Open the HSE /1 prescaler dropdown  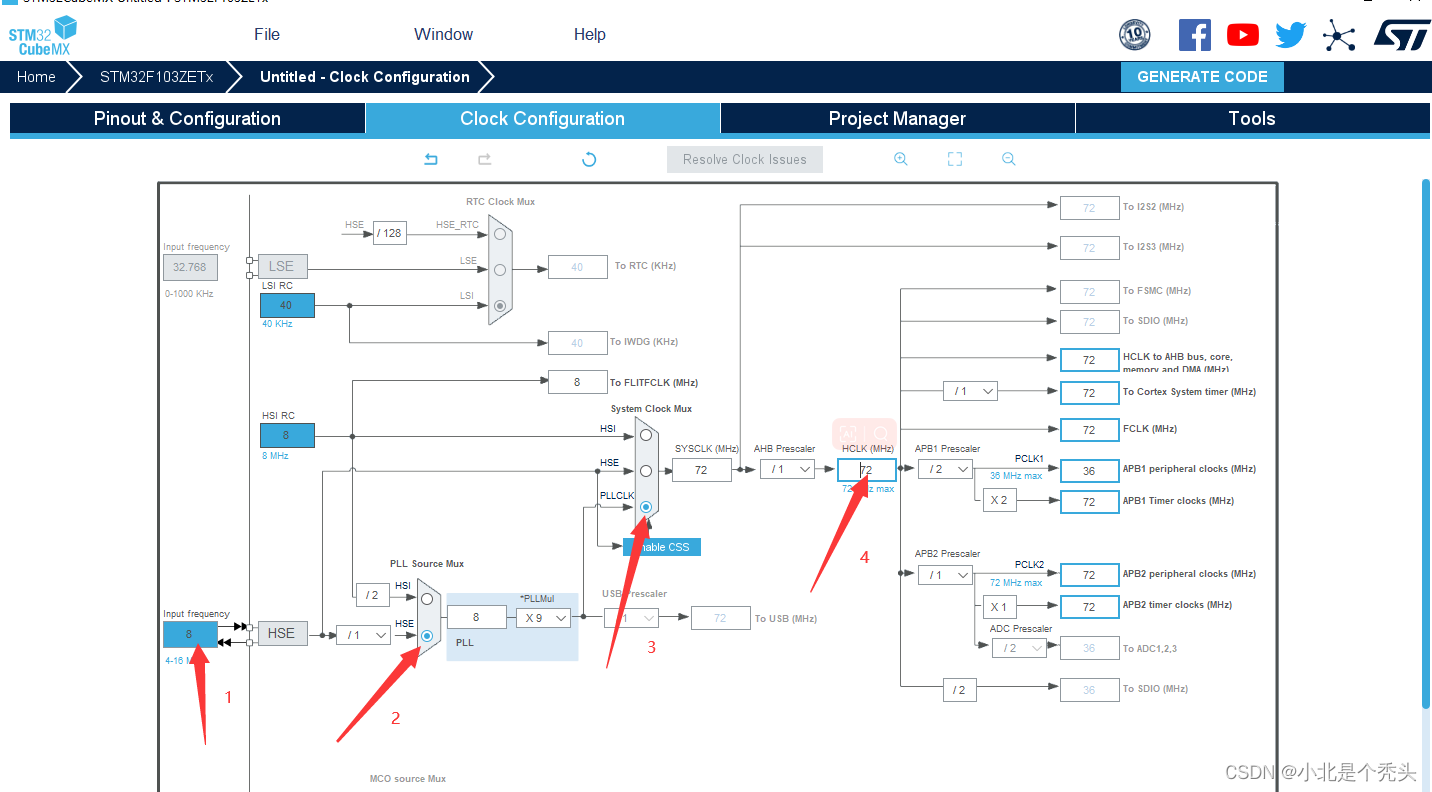(362, 635)
